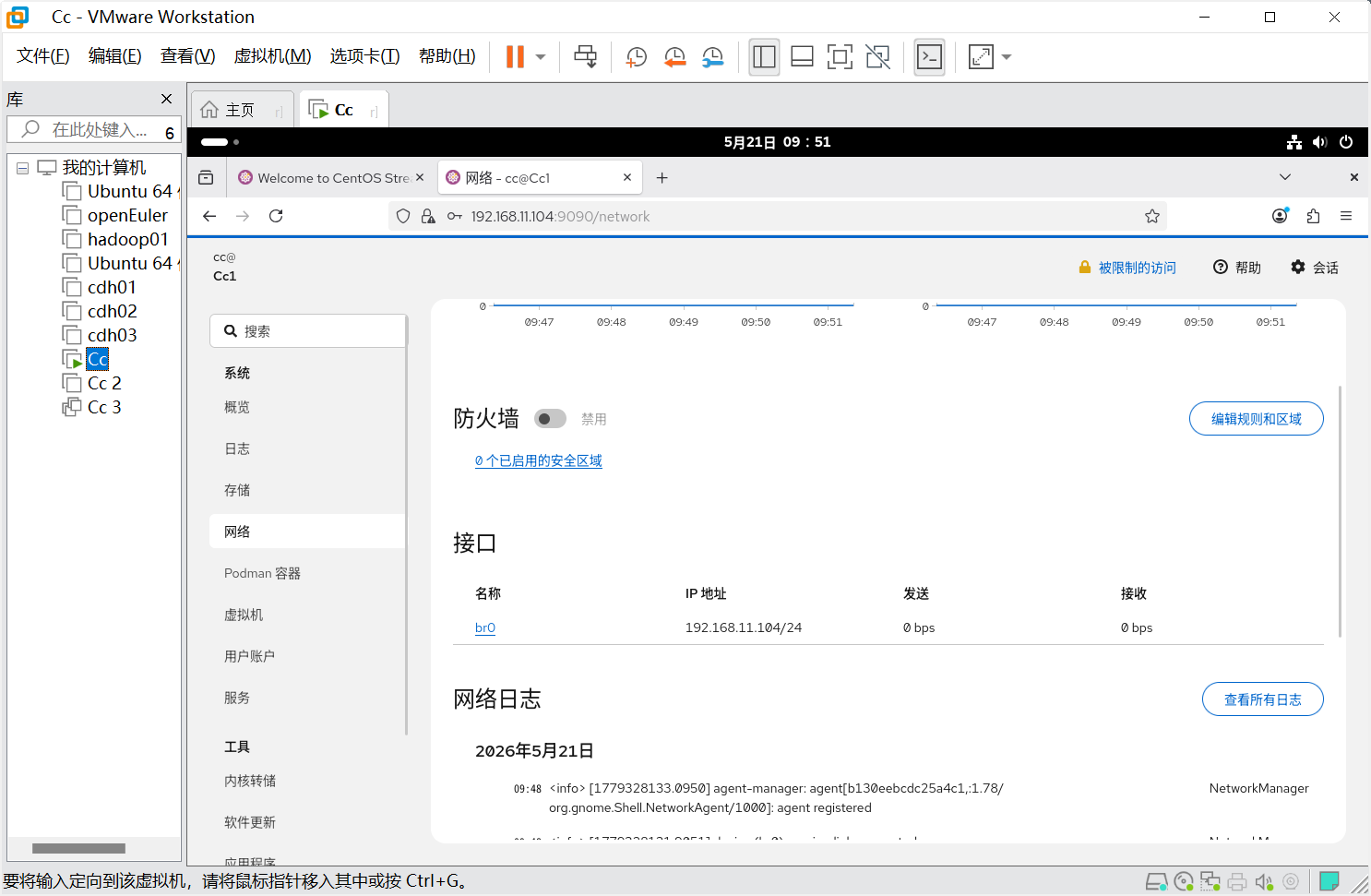Open the 会话 menu in Cockpit
The image size is (1371, 896).
click(x=1315, y=268)
